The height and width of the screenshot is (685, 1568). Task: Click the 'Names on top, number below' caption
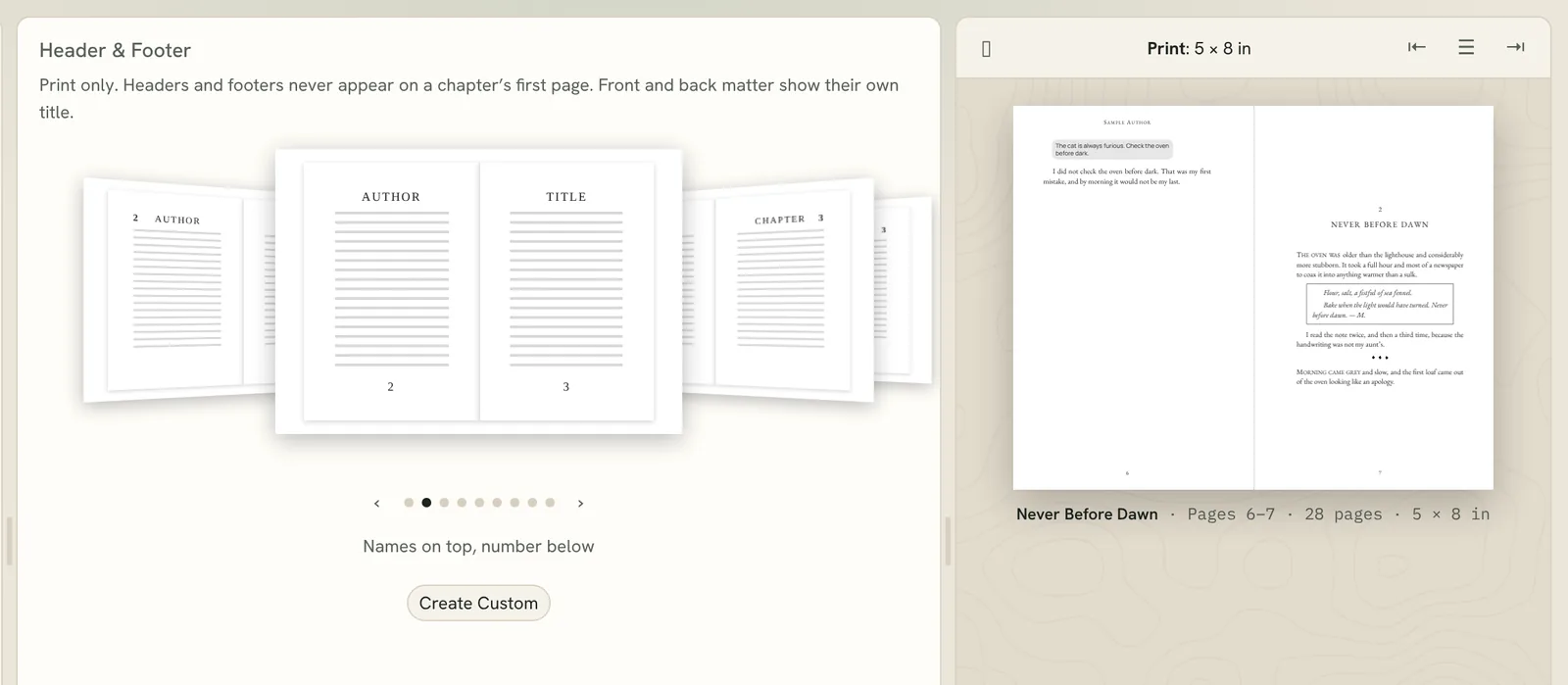pos(478,546)
